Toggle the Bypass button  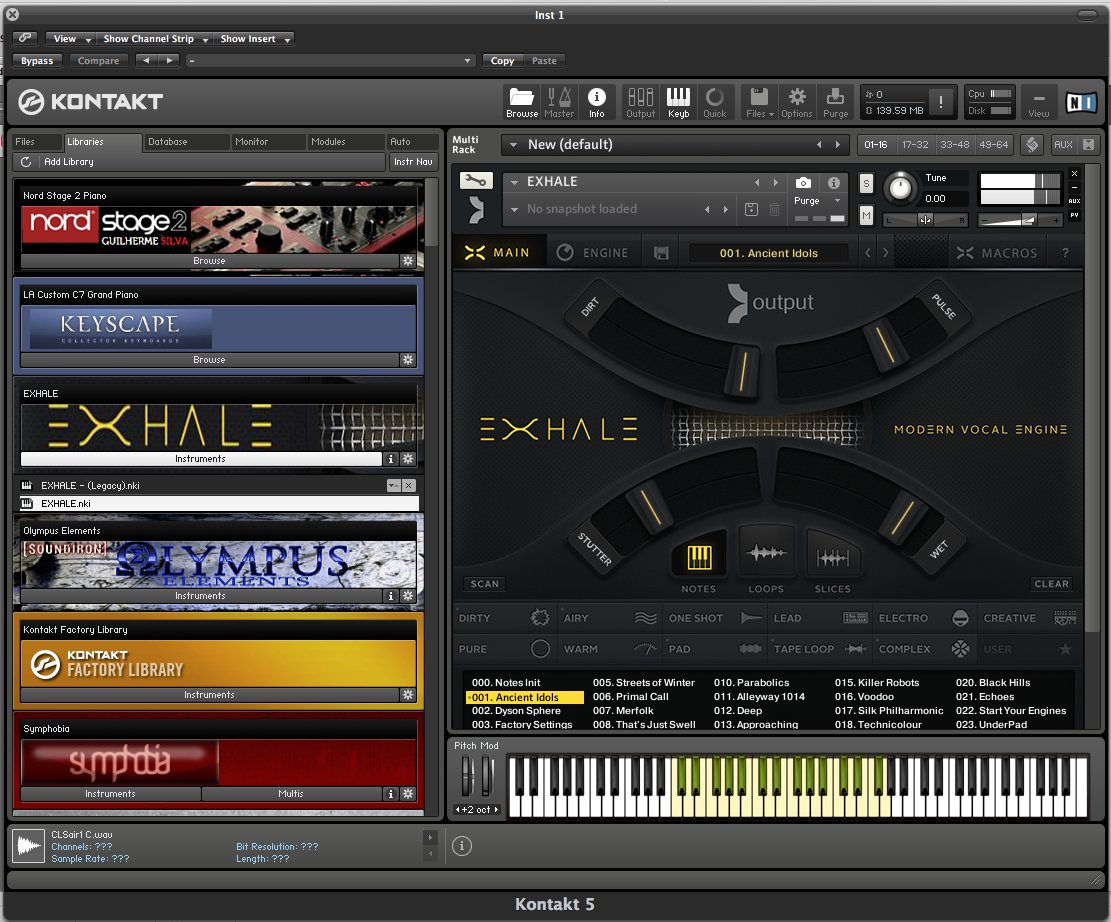(37, 61)
